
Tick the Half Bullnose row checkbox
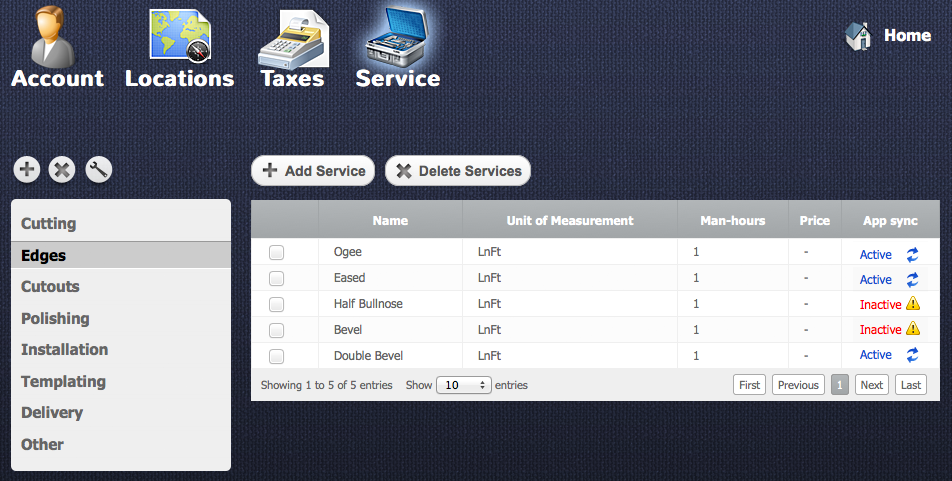276,304
